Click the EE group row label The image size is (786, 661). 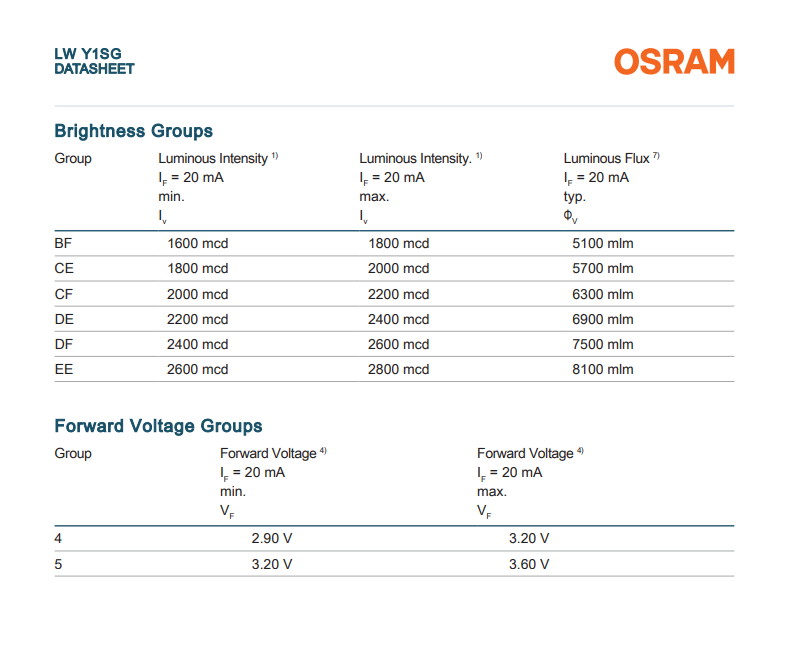(x=64, y=369)
